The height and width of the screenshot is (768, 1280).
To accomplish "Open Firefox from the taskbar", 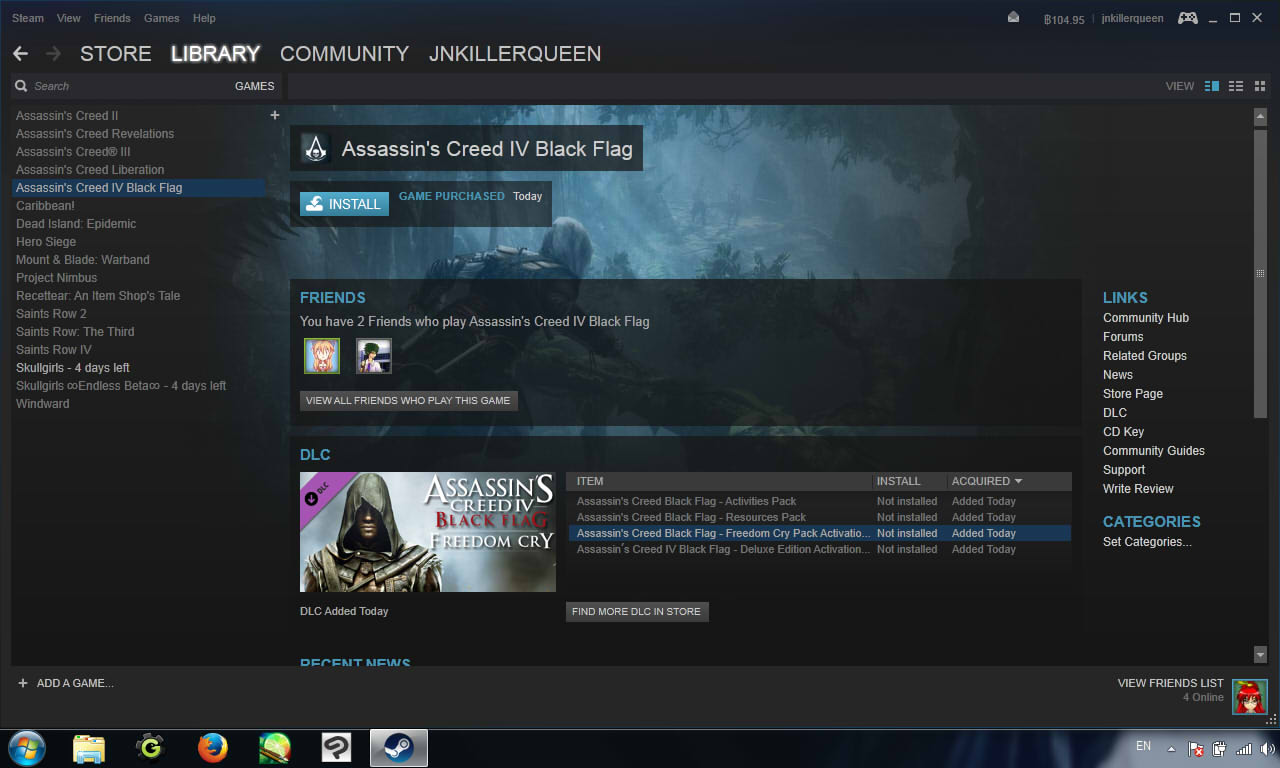I will pyautogui.click(x=212, y=748).
